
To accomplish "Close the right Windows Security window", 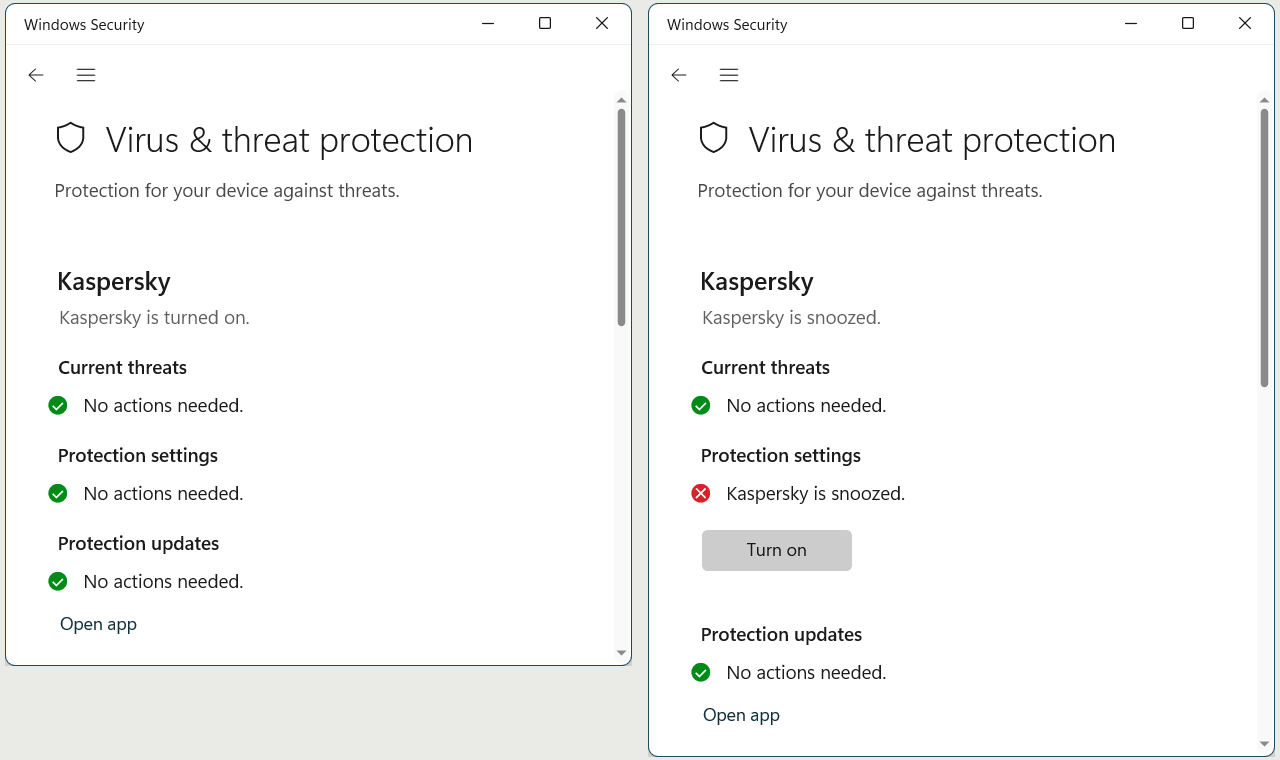I will point(1245,24).
